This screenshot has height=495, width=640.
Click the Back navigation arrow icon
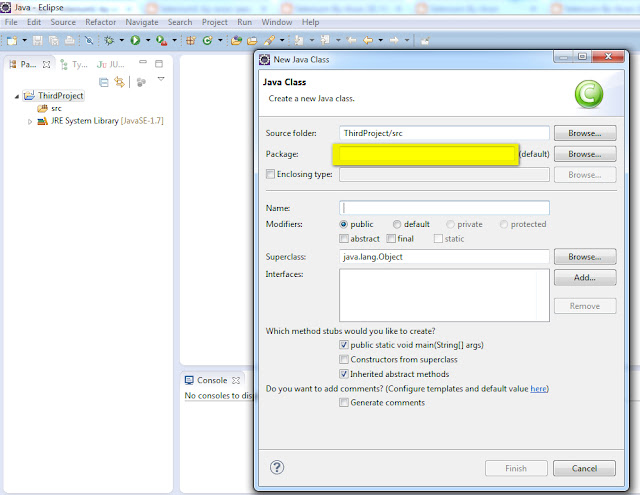click(368, 40)
